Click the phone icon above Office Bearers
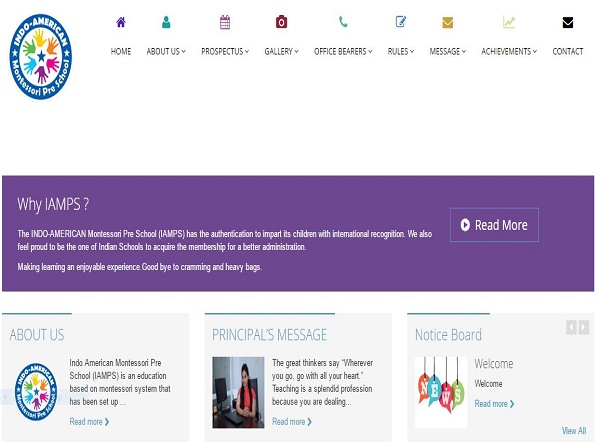Image resolution: width=600 pixels, height=442 pixels. coord(343,22)
